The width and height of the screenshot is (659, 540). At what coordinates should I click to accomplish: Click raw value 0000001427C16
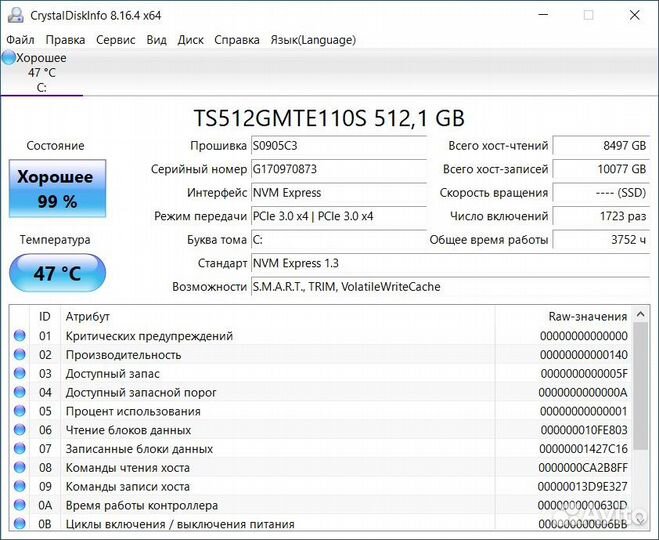583,449
